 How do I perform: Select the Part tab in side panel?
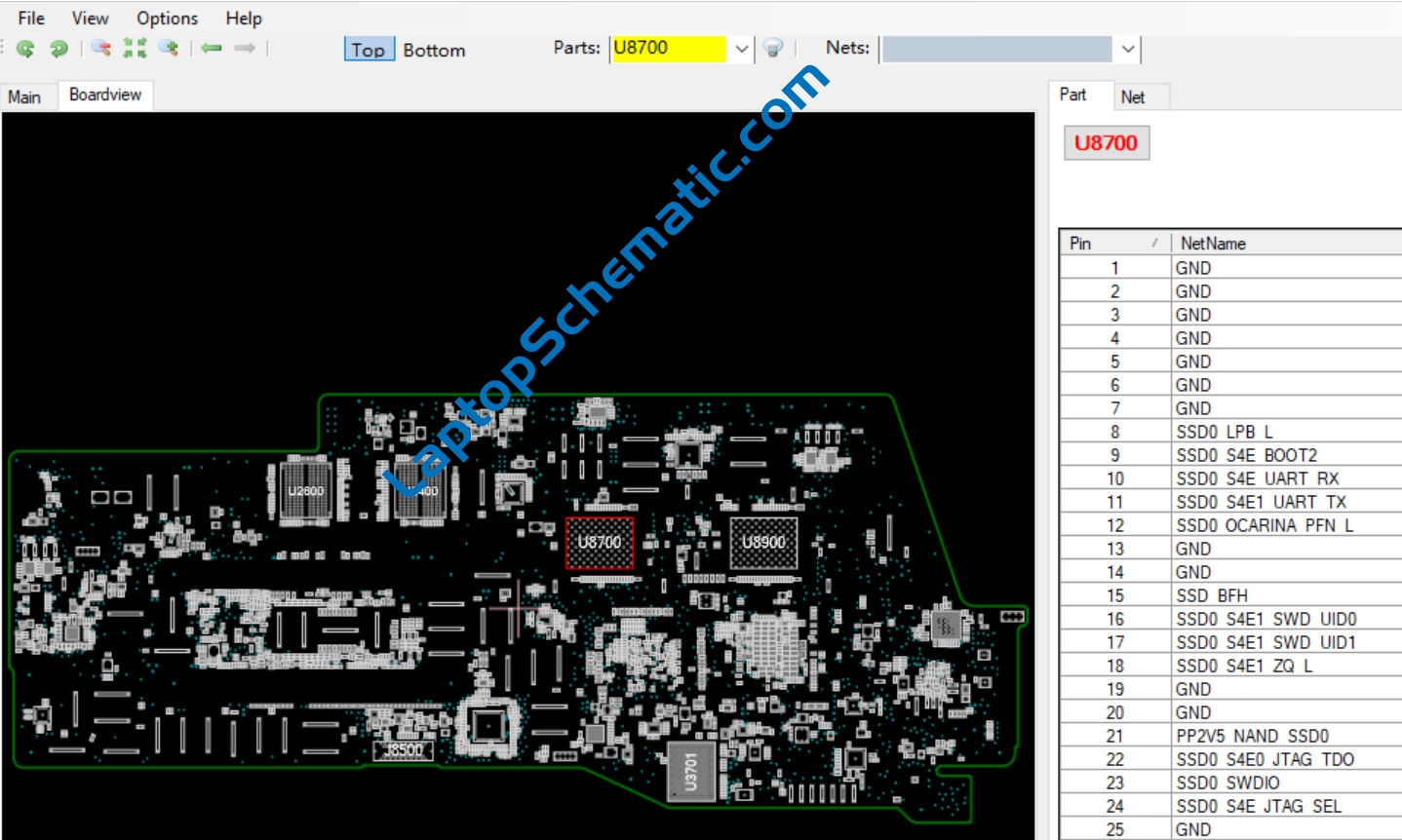point(1072,95)
